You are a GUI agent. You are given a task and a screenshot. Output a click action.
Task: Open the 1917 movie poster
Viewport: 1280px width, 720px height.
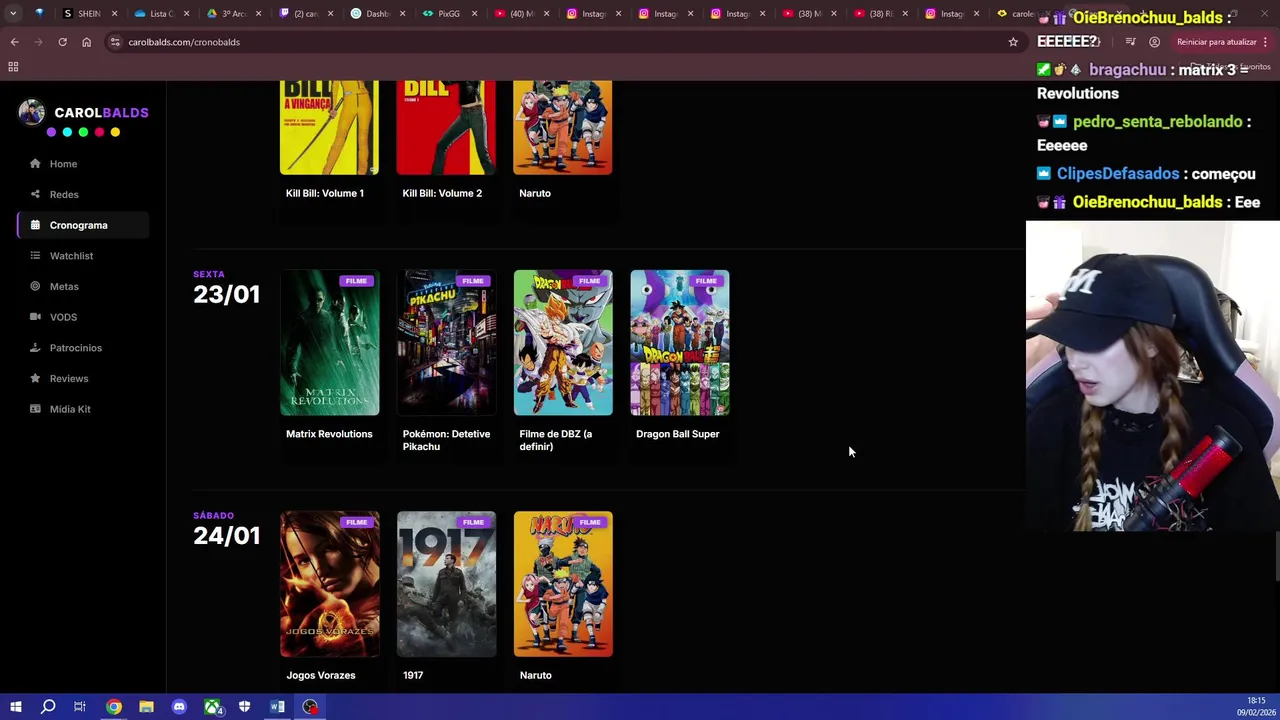(446, 584)
